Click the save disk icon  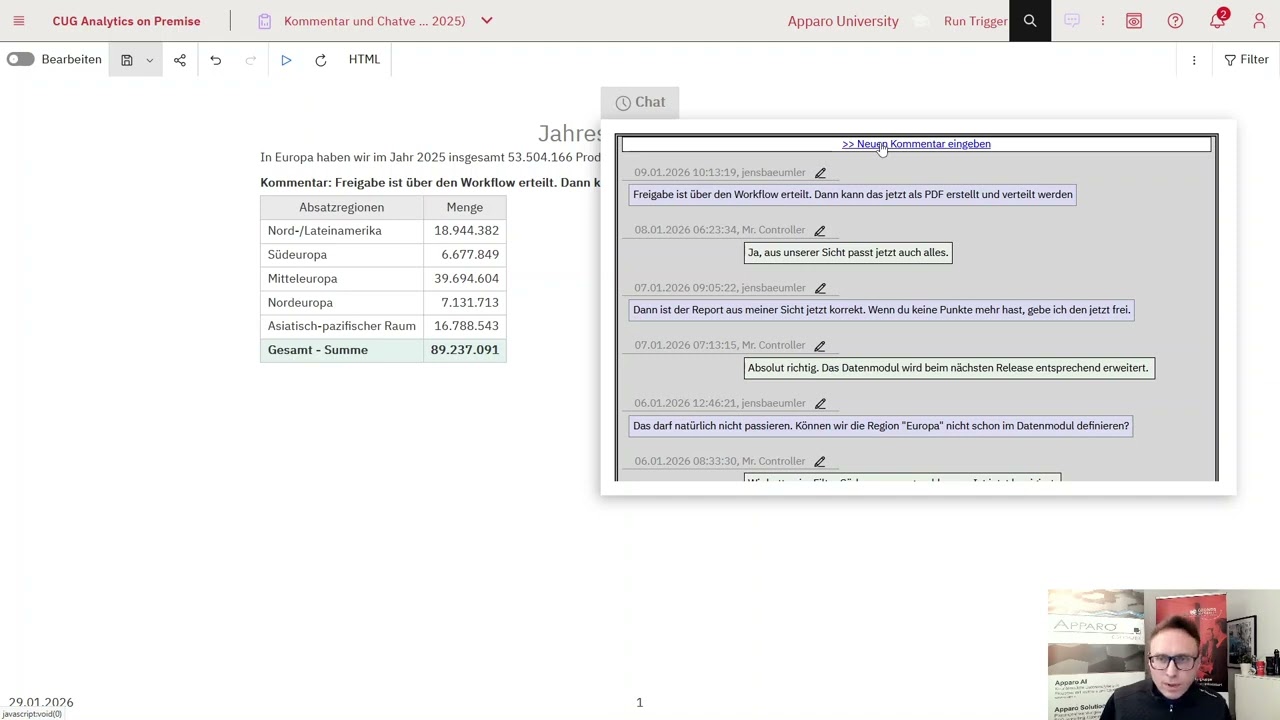click(127, 60)
